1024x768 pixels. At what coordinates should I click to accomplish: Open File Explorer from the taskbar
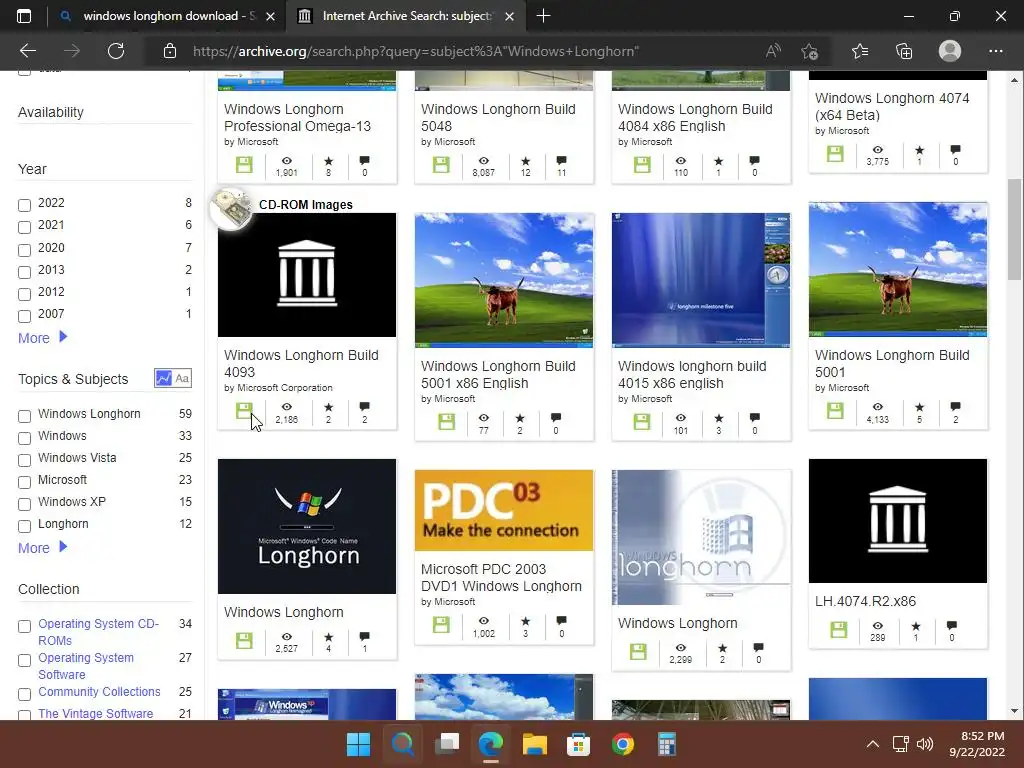[x=534, y=744]
